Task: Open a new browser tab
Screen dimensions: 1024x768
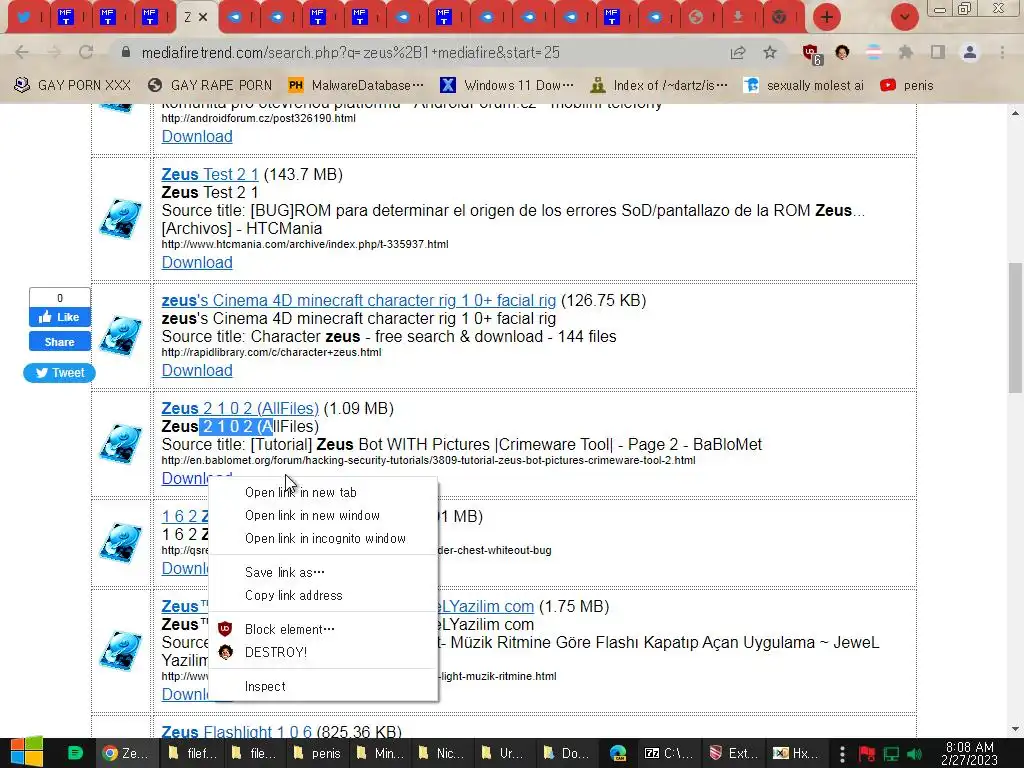Action: [x=826, y=17]
